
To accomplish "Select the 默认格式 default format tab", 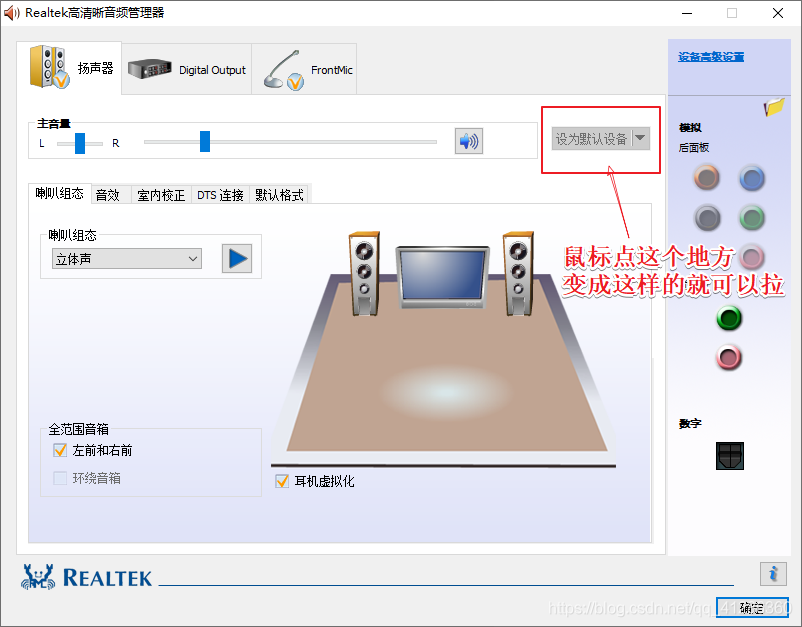I will pos(279,195).
